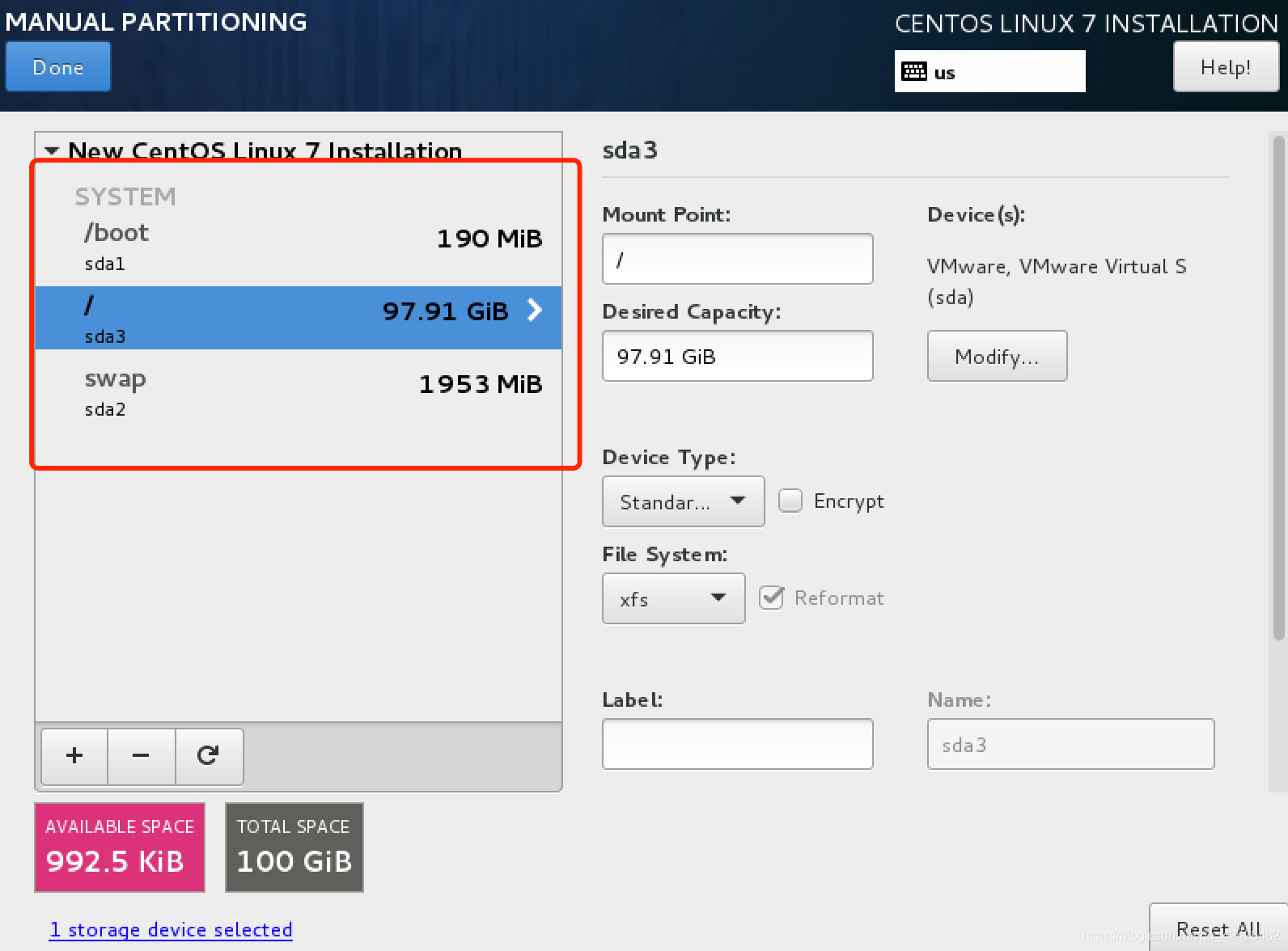
Task: Click the empty Label input field
Action: 737,744
